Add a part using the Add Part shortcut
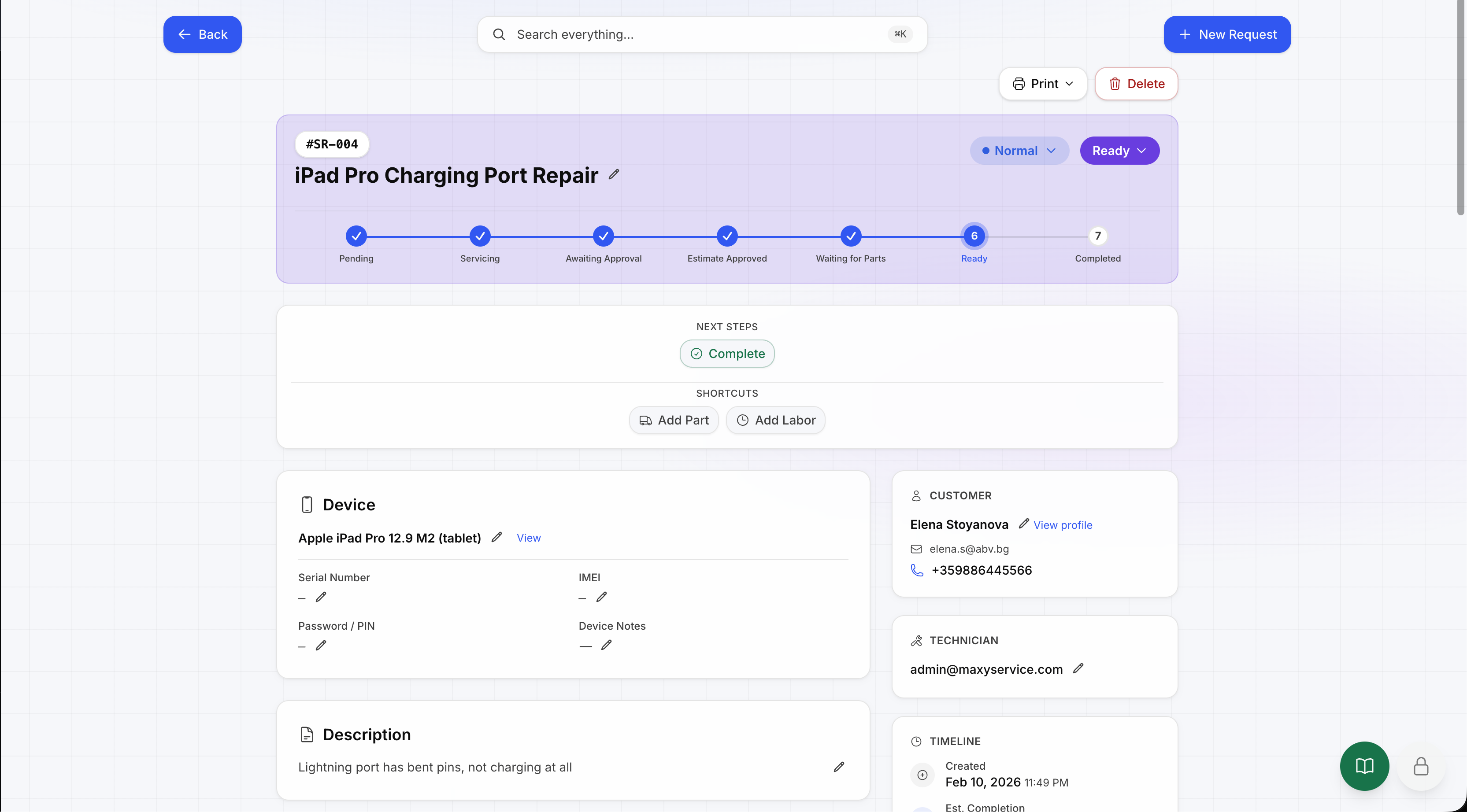 [x=673, y=420]
